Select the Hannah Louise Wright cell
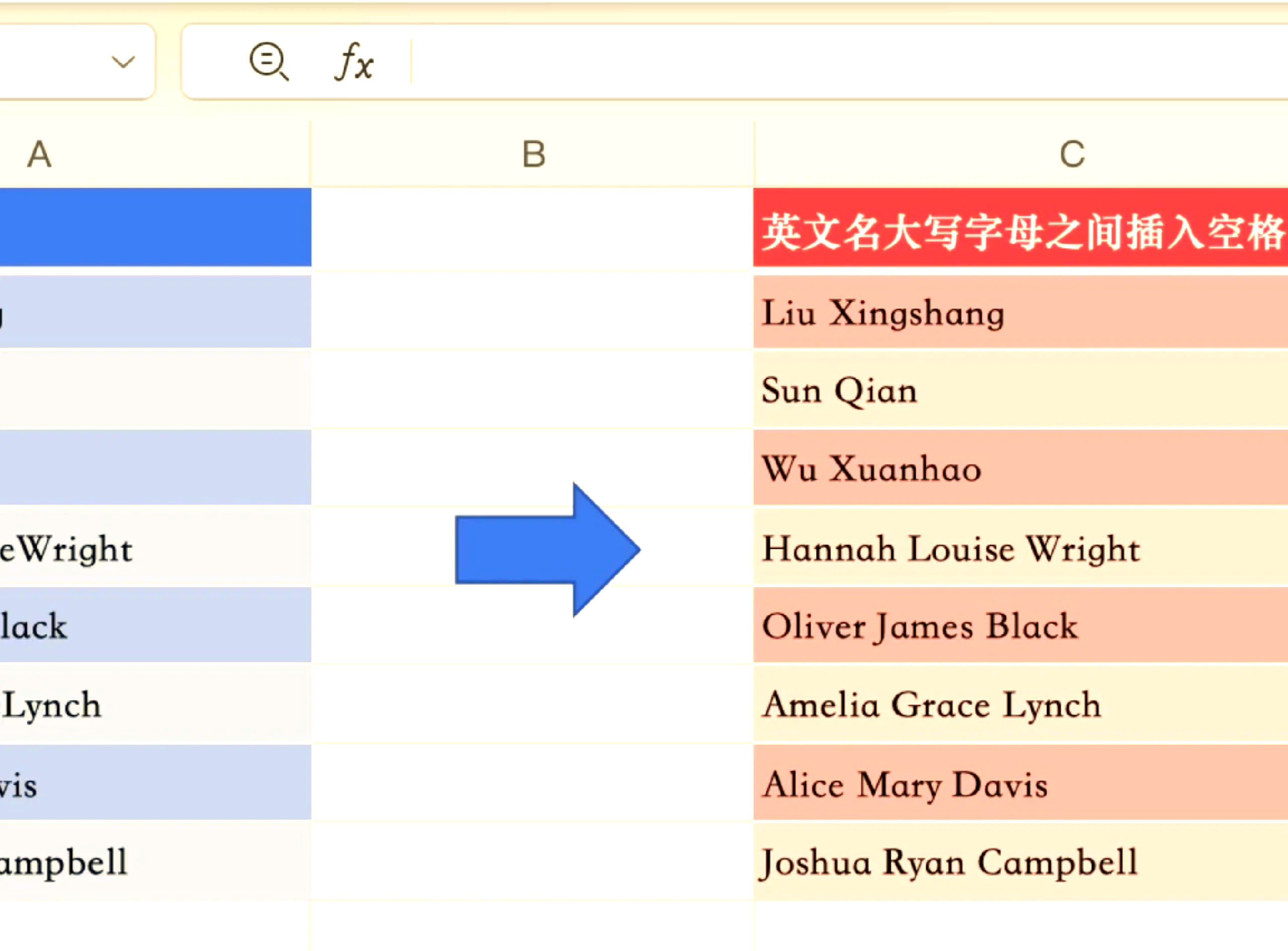This screenshot has height=951, width=1288. (1020, 548)
